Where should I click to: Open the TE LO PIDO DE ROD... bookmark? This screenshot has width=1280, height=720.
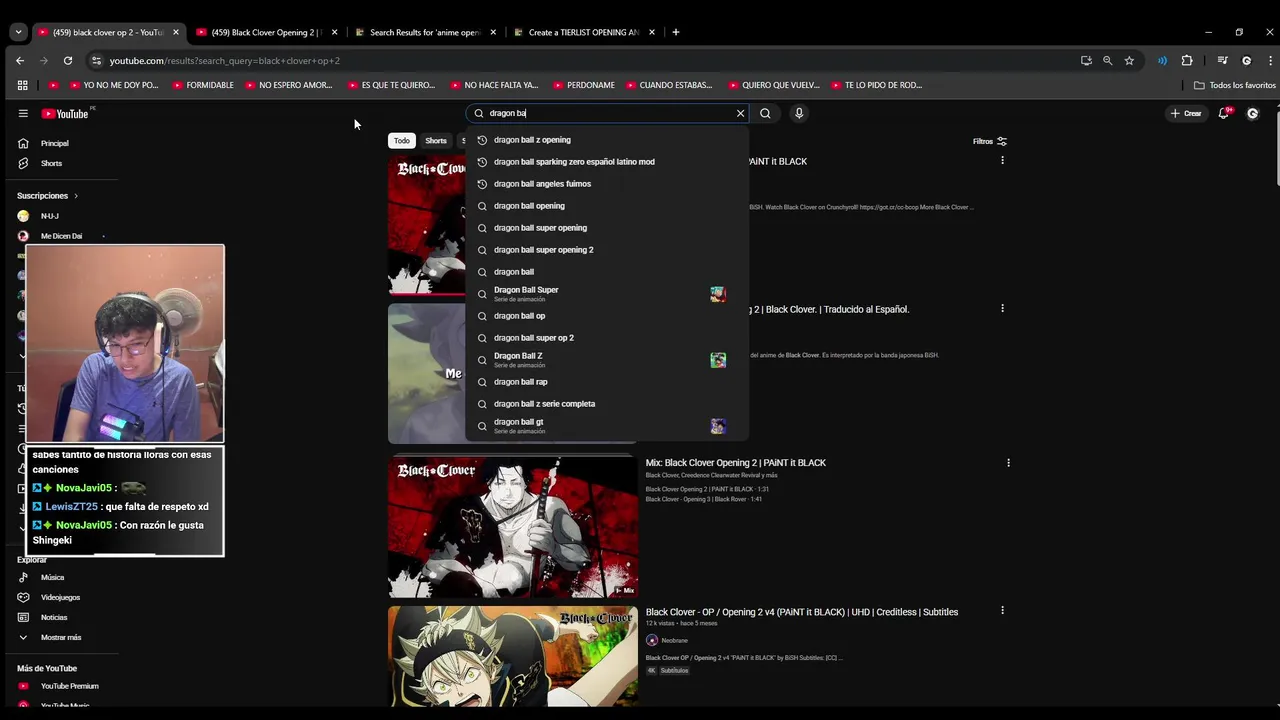point(875,85)
